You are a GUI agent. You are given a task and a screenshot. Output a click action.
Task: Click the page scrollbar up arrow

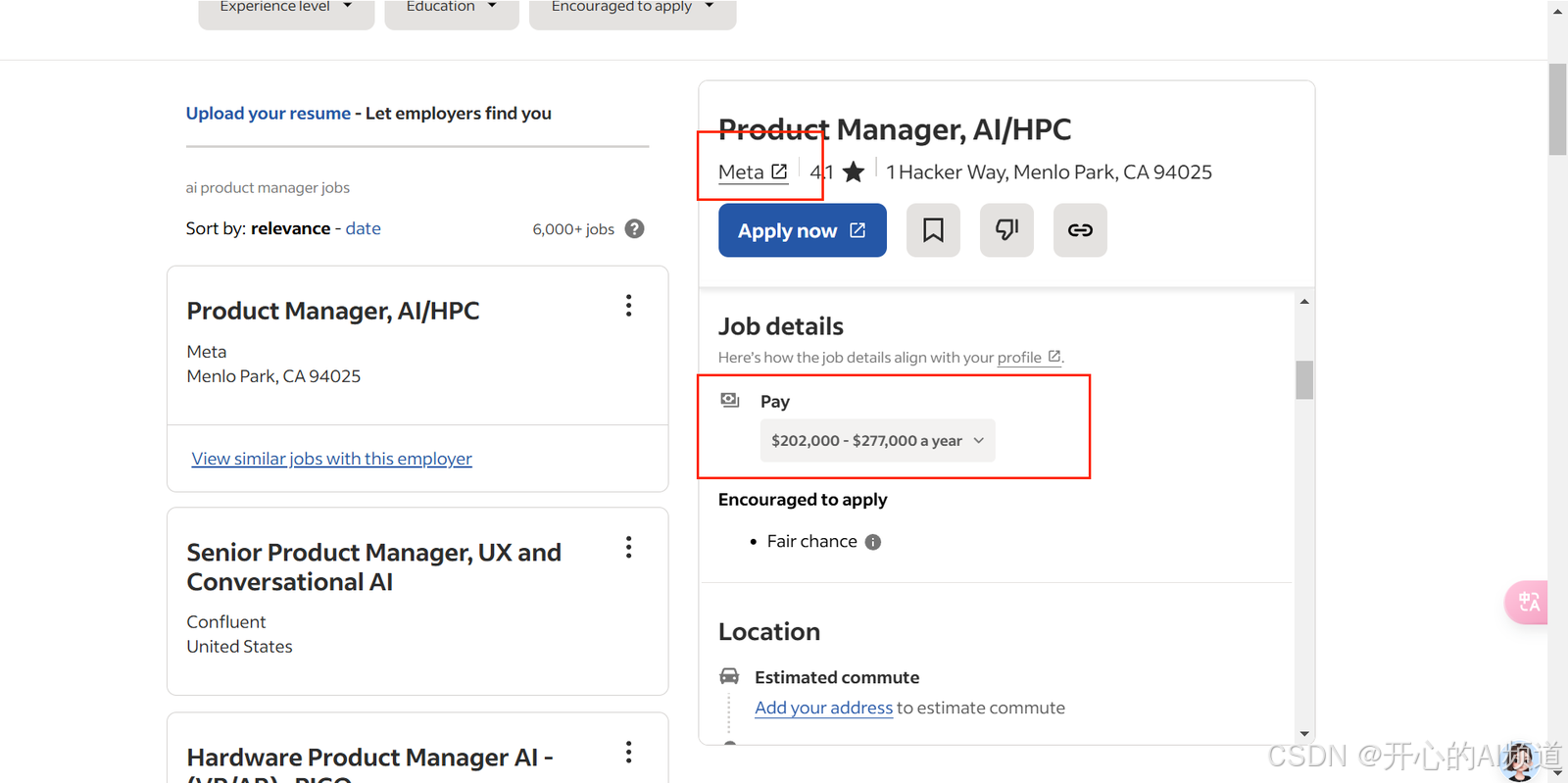coord(1557,11)
